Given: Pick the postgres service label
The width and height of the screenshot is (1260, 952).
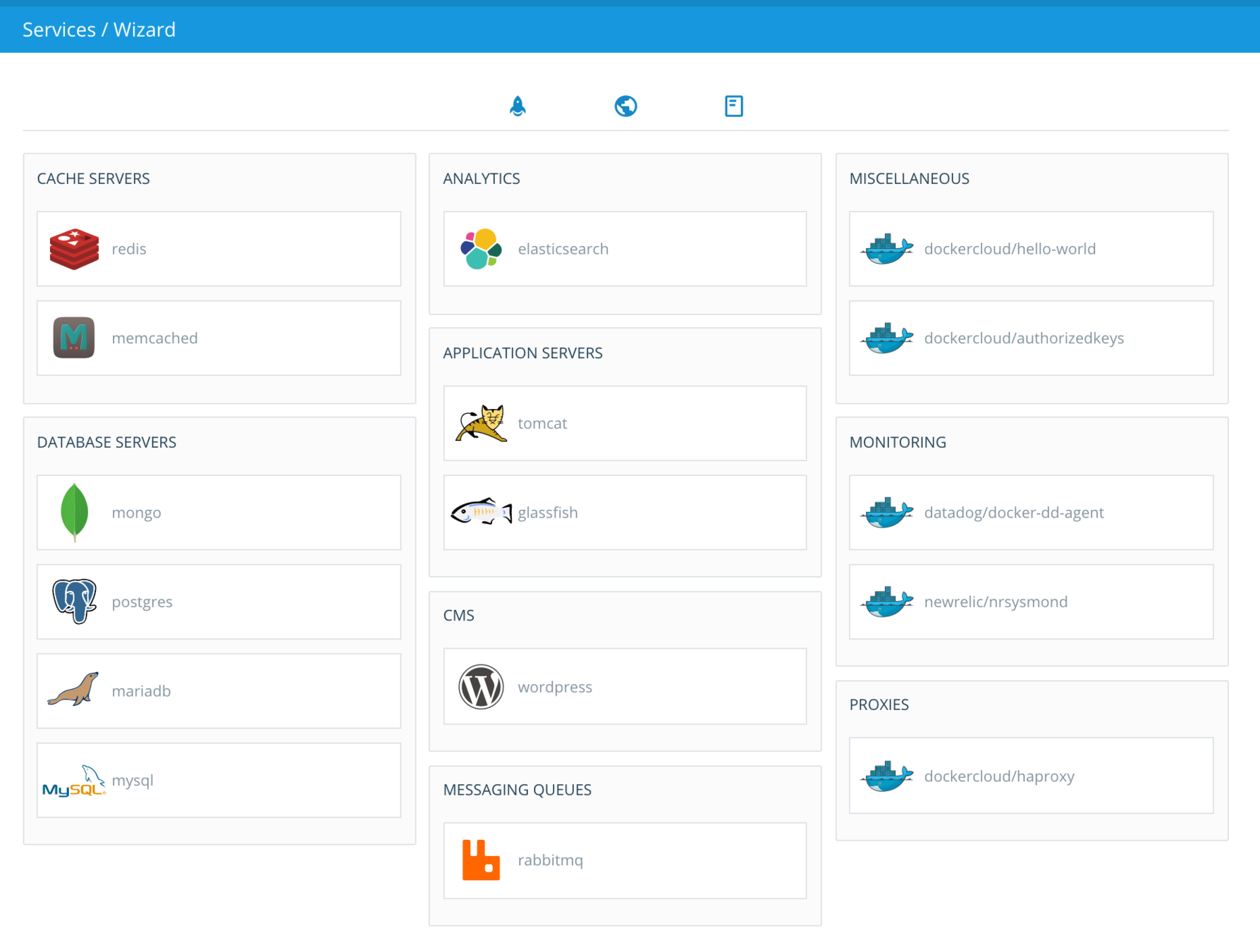Looking at the screenshot, I should point(142,602).
